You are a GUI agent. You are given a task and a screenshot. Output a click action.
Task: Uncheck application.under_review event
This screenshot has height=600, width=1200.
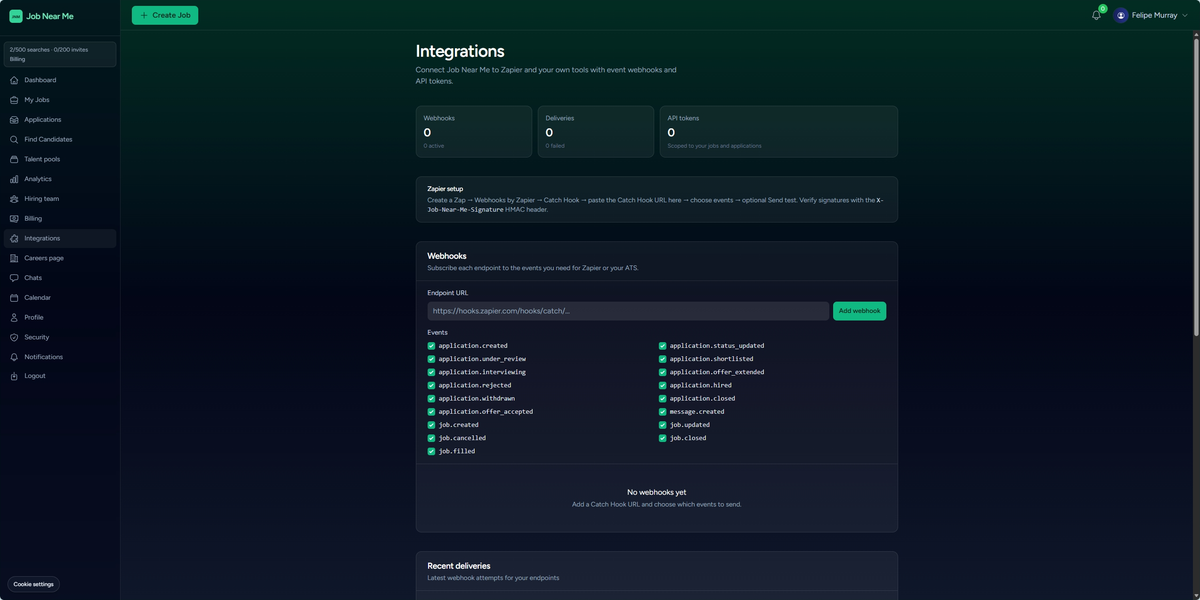coord(431,359)
